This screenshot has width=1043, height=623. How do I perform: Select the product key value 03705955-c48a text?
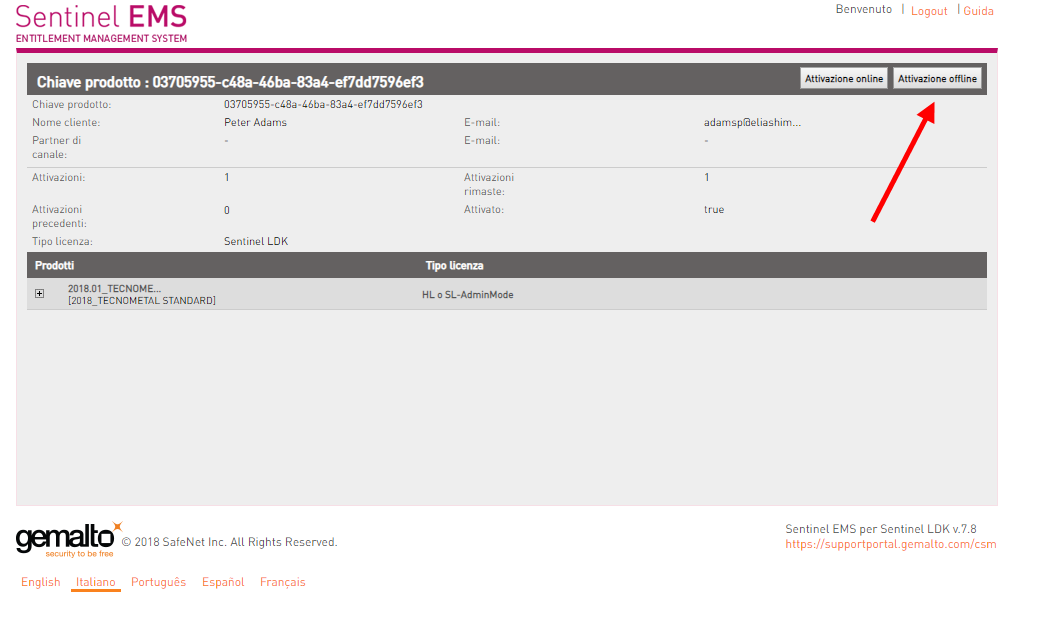323,104
